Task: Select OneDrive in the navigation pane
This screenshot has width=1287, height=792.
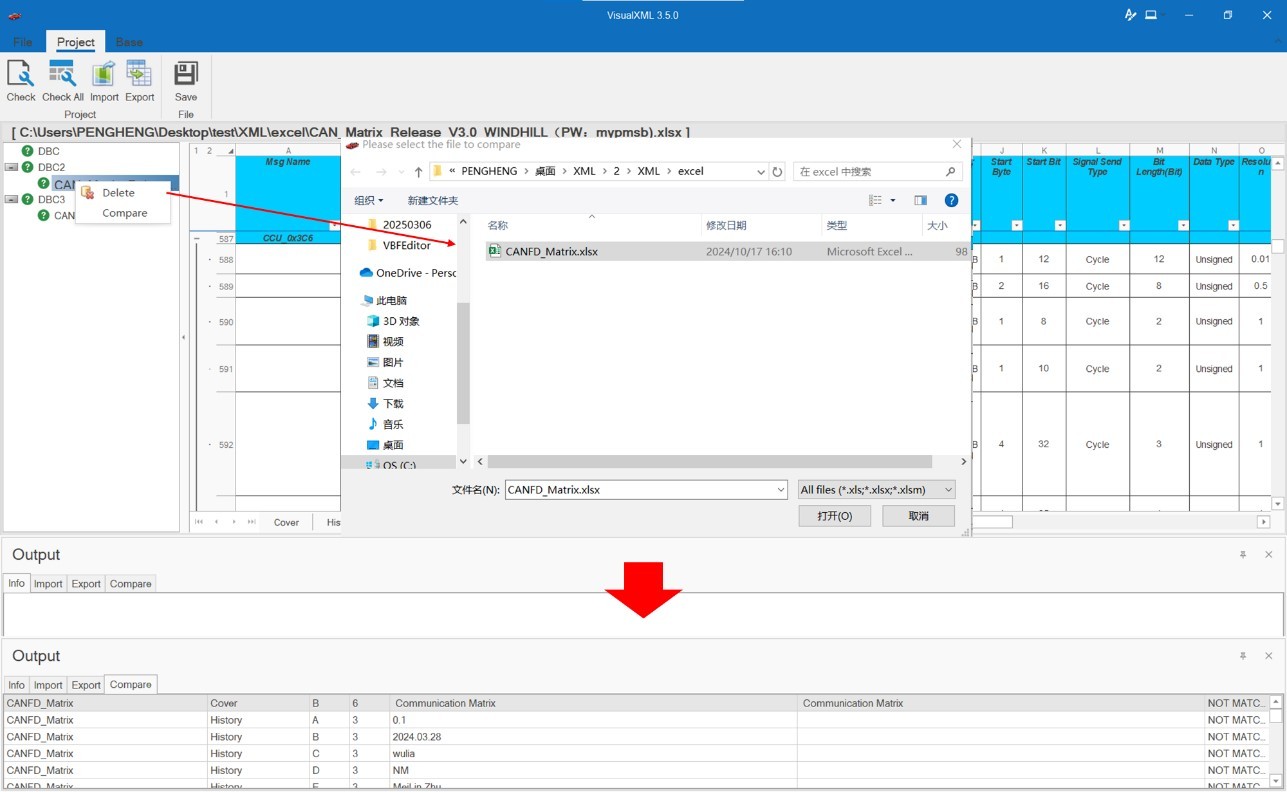Action: point(408,273)
